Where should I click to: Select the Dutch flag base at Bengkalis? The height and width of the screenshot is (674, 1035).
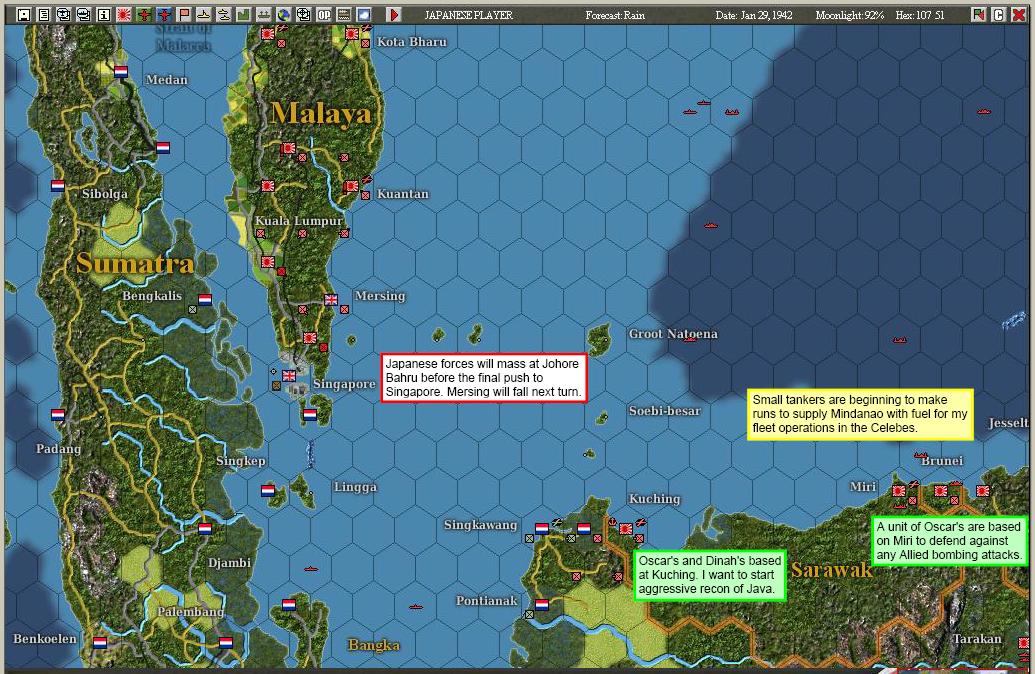click(205, 300)
